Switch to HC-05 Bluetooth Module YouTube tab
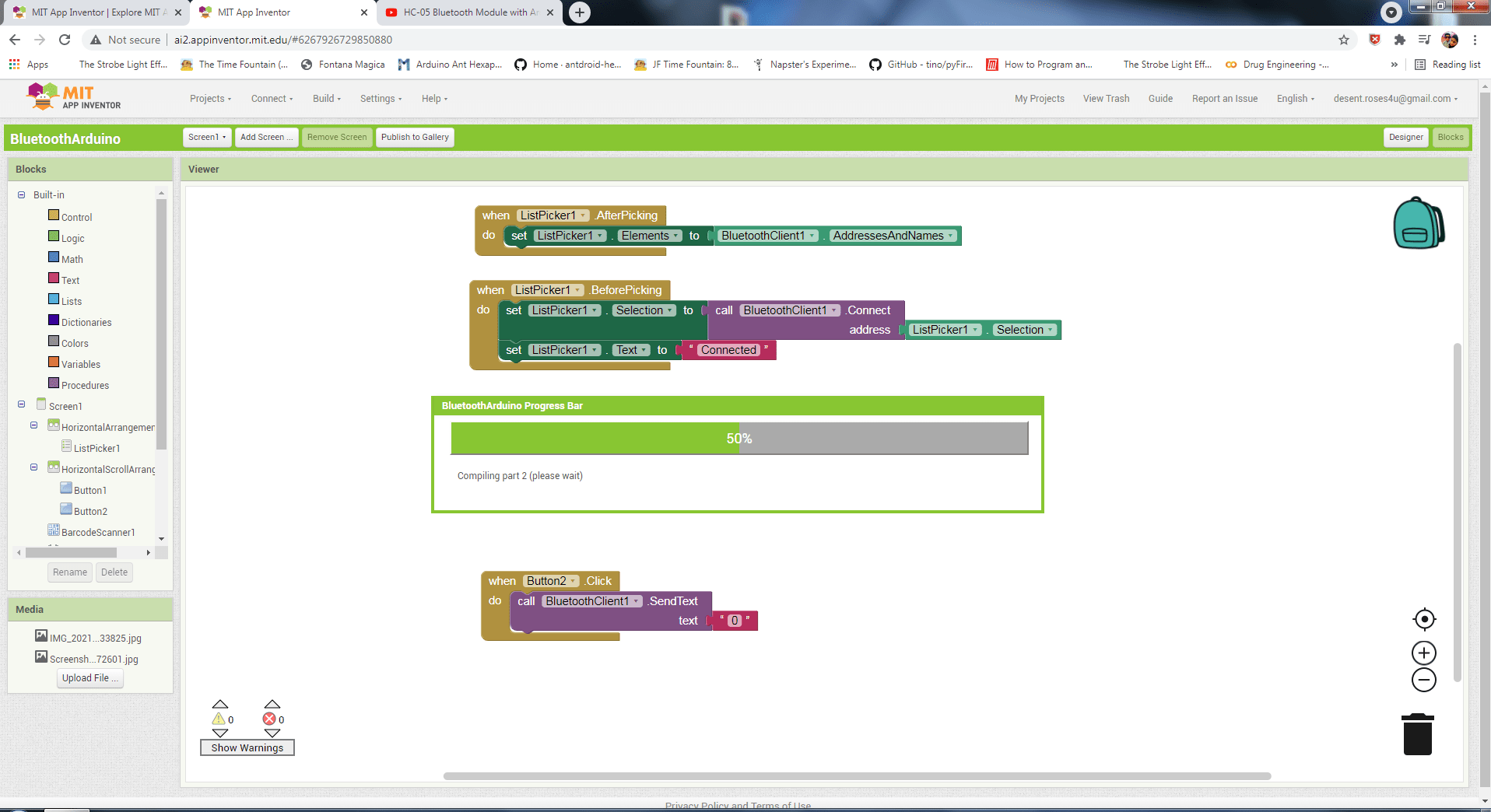The width and height of the screenshot is (1491, 812). pyautogui.click(x=470, y=12)
